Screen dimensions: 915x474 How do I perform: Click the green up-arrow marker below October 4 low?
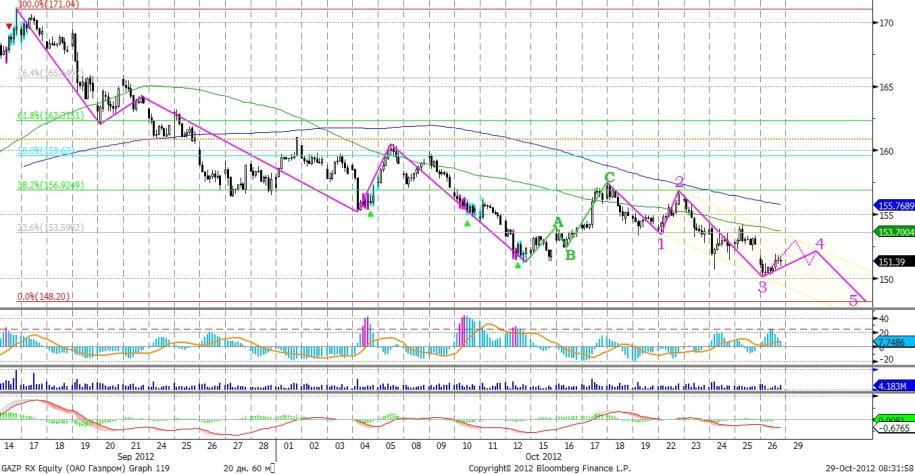coord(370,213)
